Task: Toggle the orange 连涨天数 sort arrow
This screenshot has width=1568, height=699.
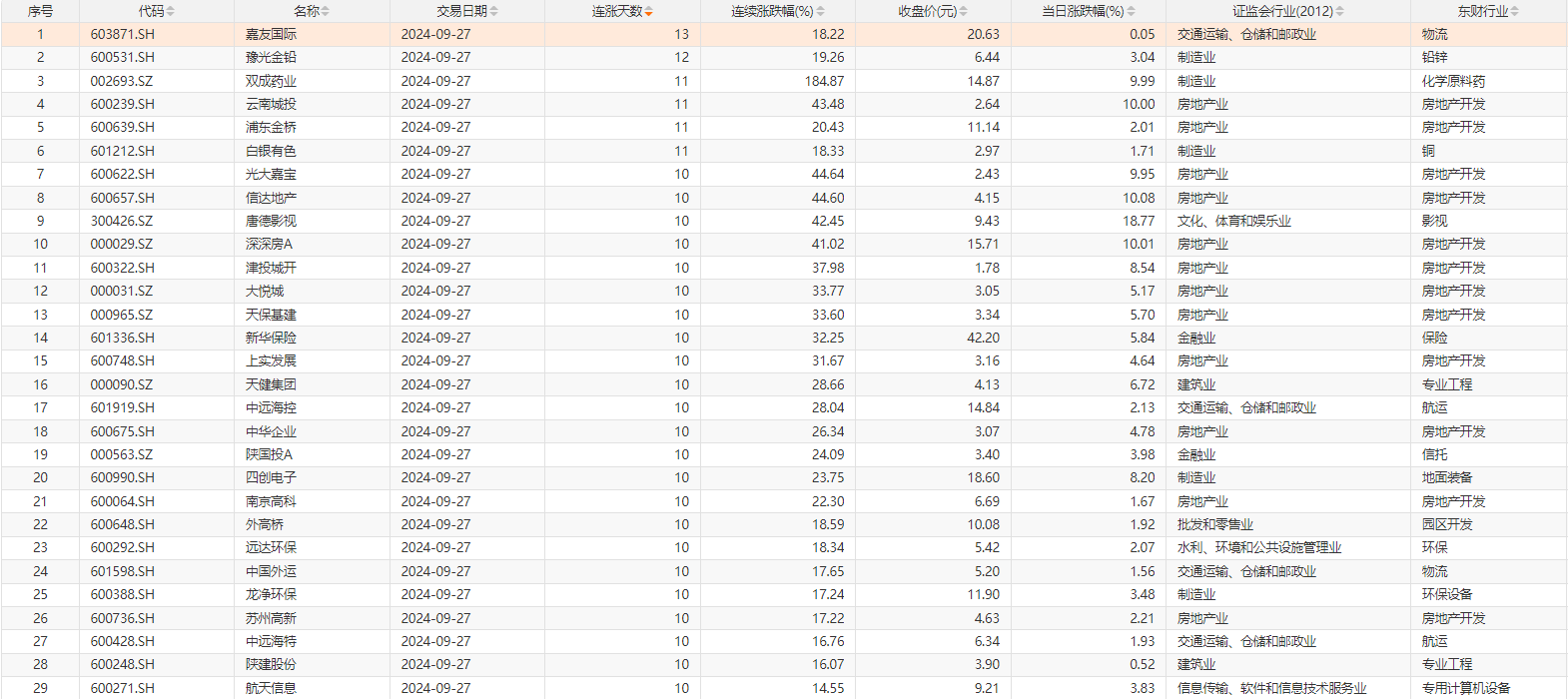Action: (648, 11)
